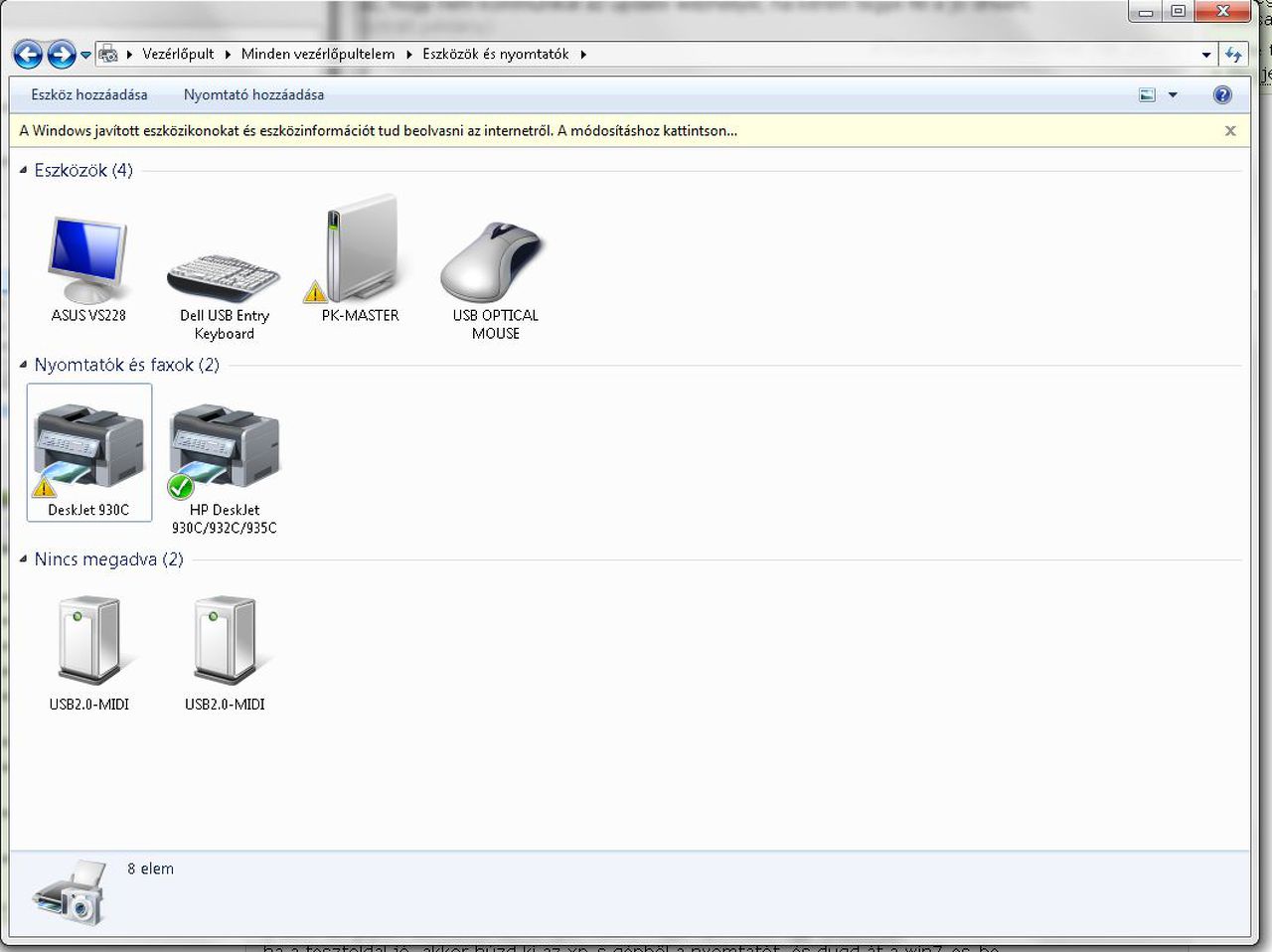Open the dropdown arrow after Minden vezérlőpultelem
Viewport: 1272px width, 952px height.
(408, 55)
